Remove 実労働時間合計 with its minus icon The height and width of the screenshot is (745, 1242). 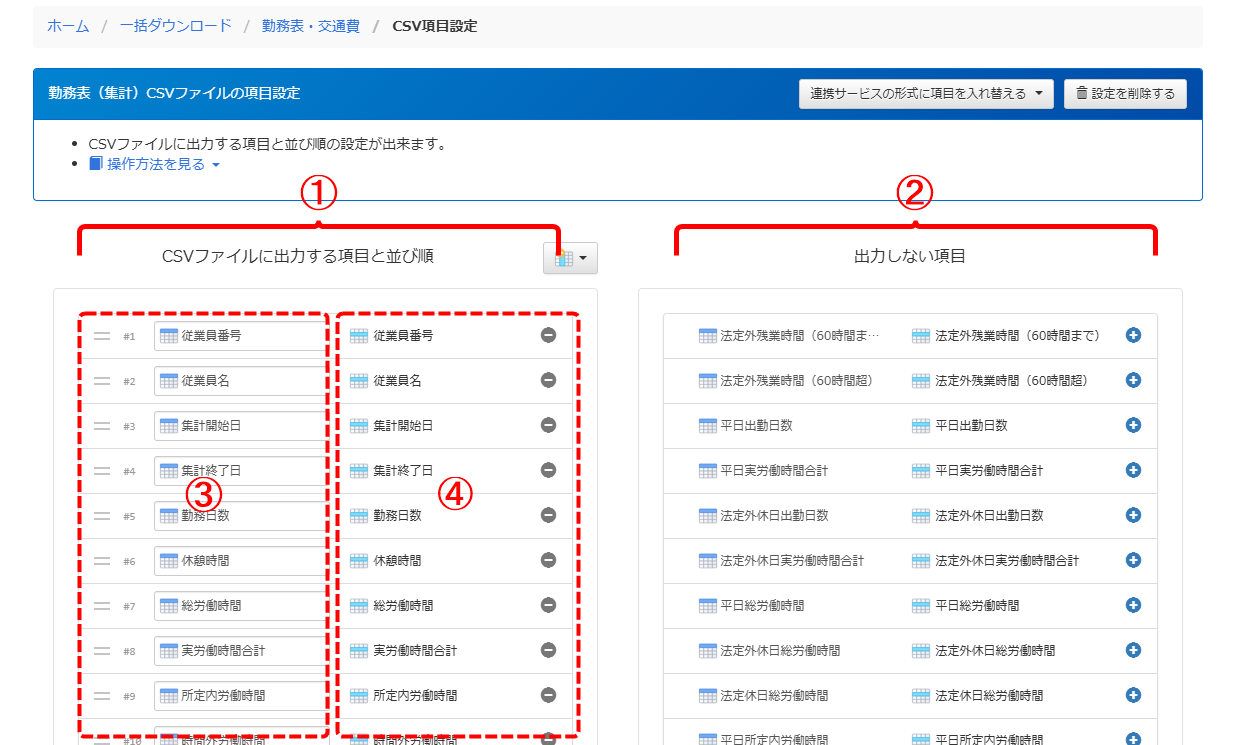pos(548,650)
